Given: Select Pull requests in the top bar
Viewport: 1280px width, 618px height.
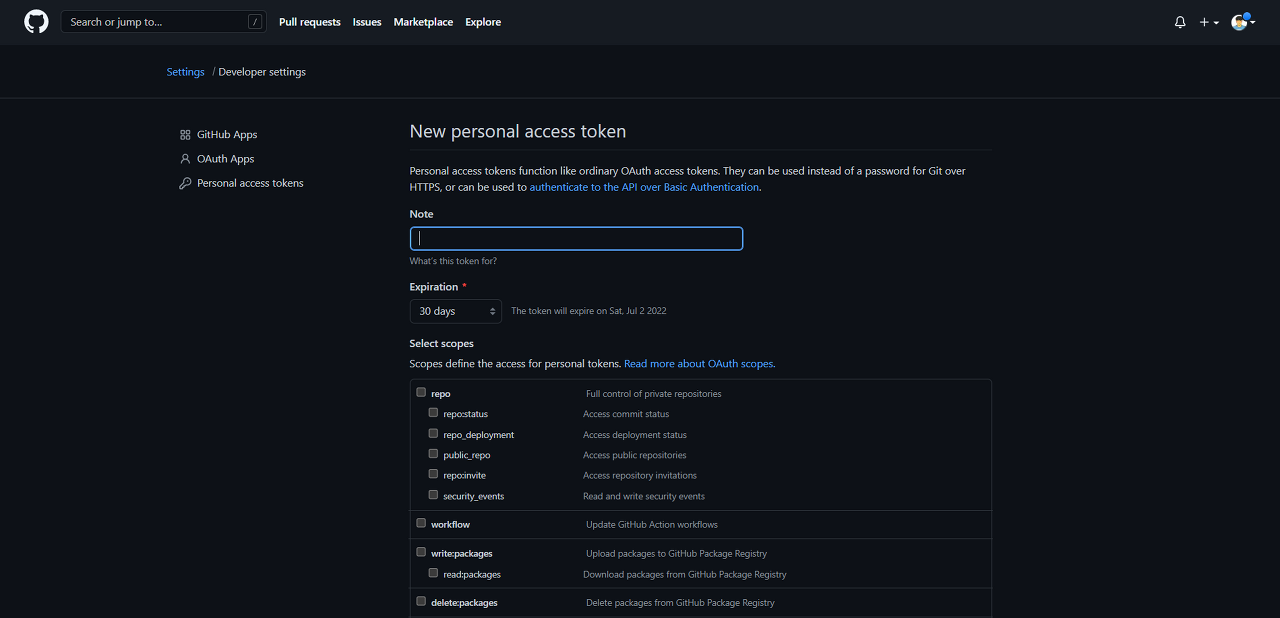Looking at the screenshot, I should [x=309, y=21].
